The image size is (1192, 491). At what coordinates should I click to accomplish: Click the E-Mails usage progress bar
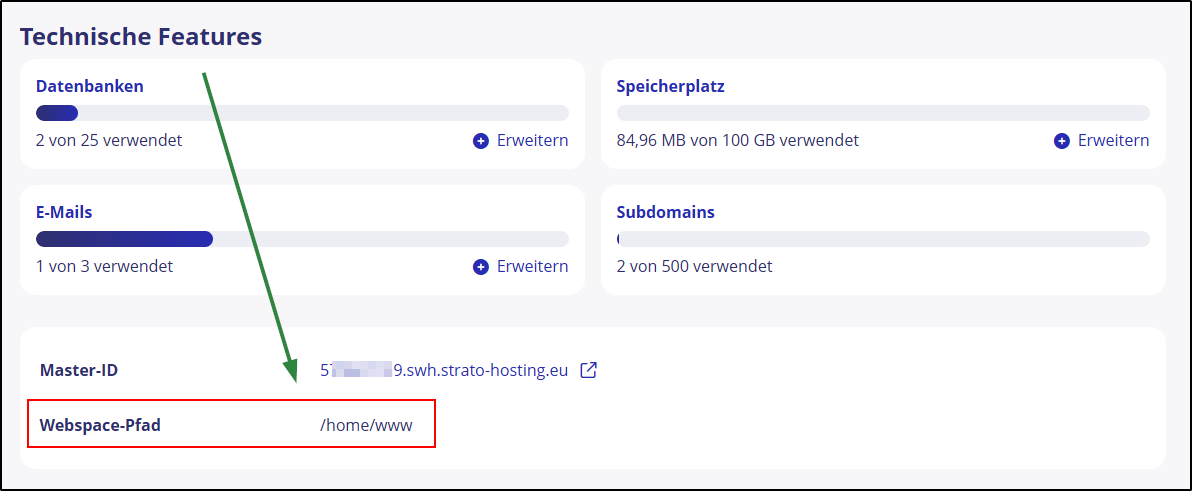(x=303, y=239)
